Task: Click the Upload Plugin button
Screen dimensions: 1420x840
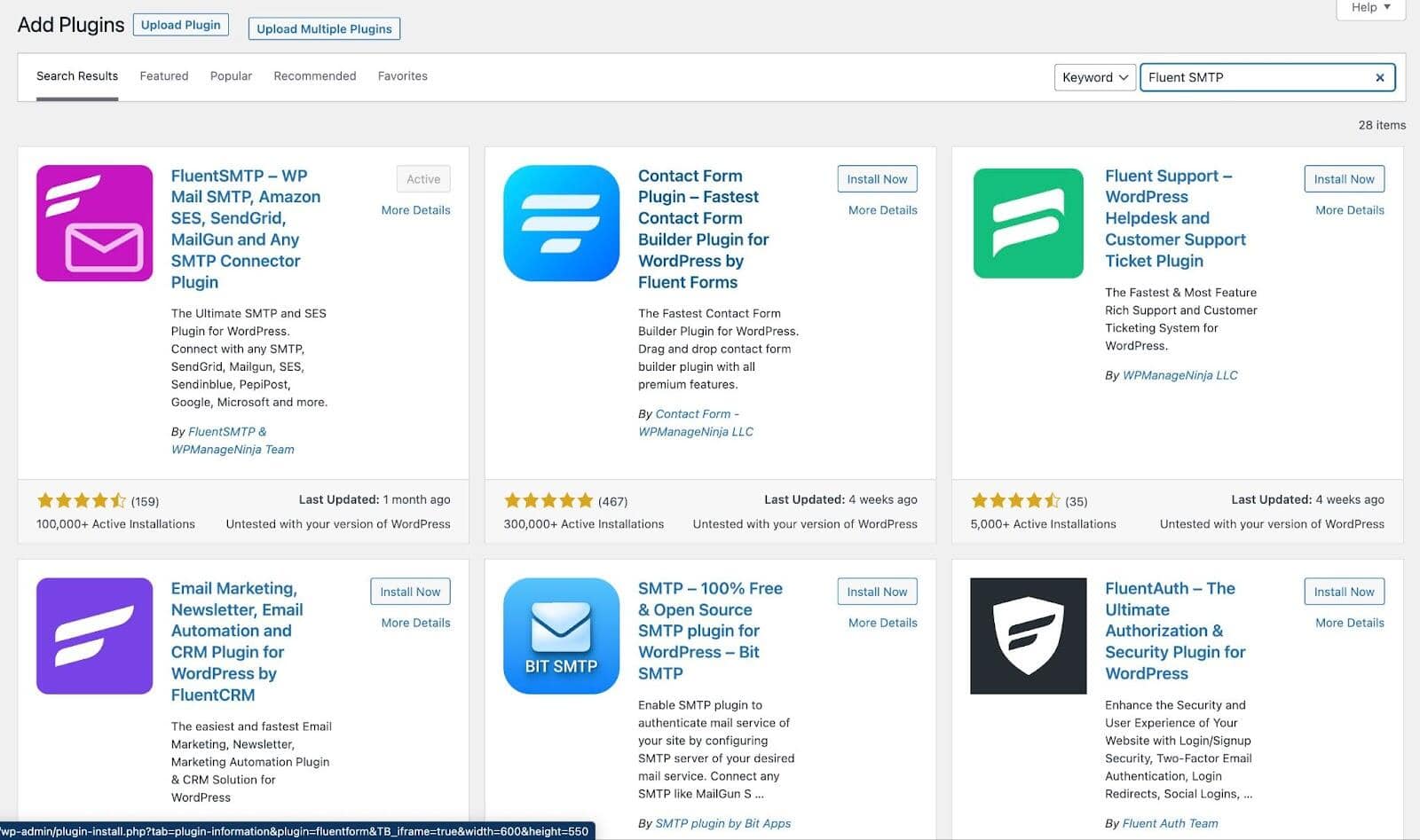Action: tap(181, 25)
